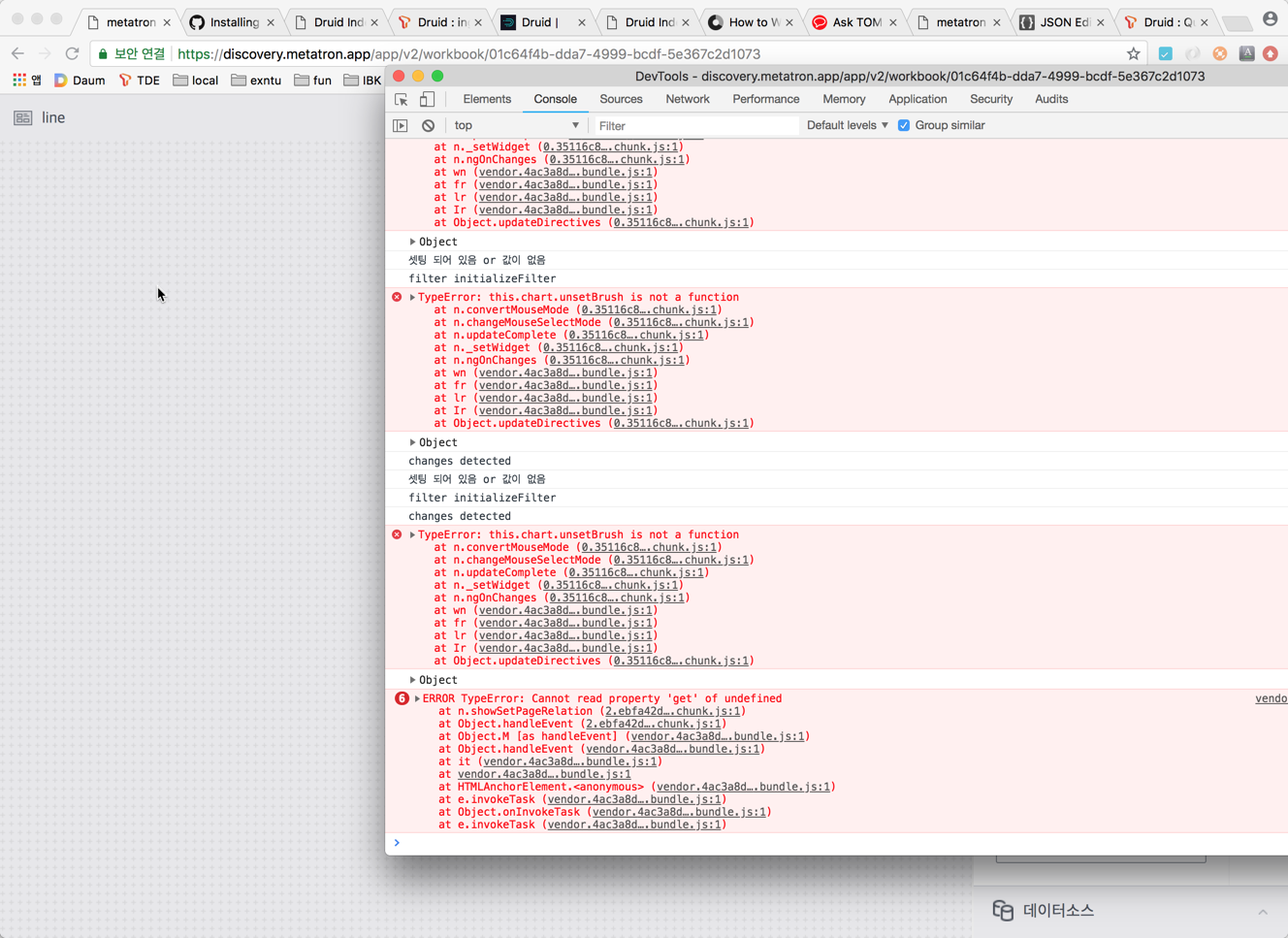Viewport: 1288px width, 938px height.
Task: Expand the last unsetBrush TypeError trace
Action: pos(412,534)
